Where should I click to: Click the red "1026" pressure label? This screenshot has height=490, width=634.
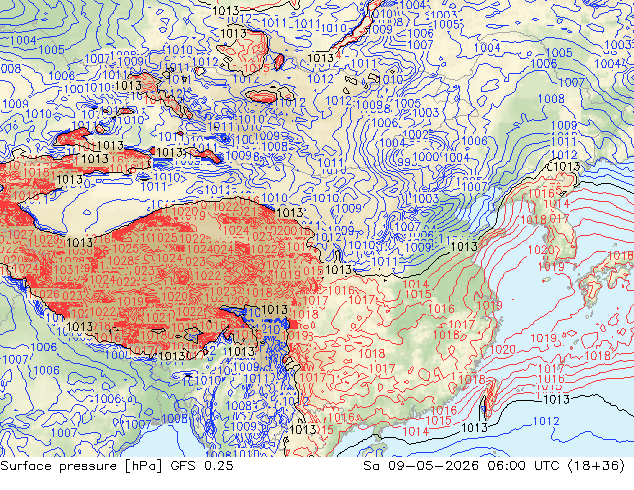click(46, 295)
